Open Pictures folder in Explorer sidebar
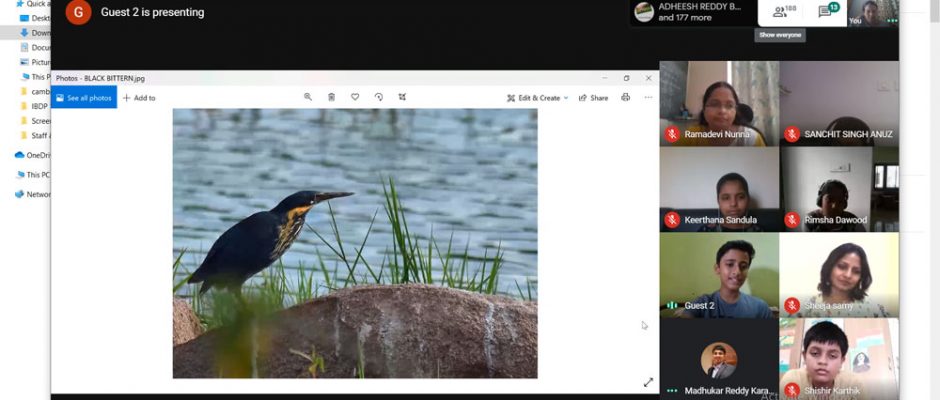 (35, 62)
